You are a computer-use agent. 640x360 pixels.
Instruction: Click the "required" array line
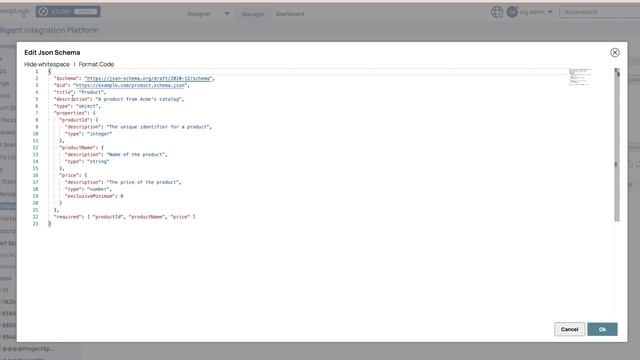pos(124,217)
